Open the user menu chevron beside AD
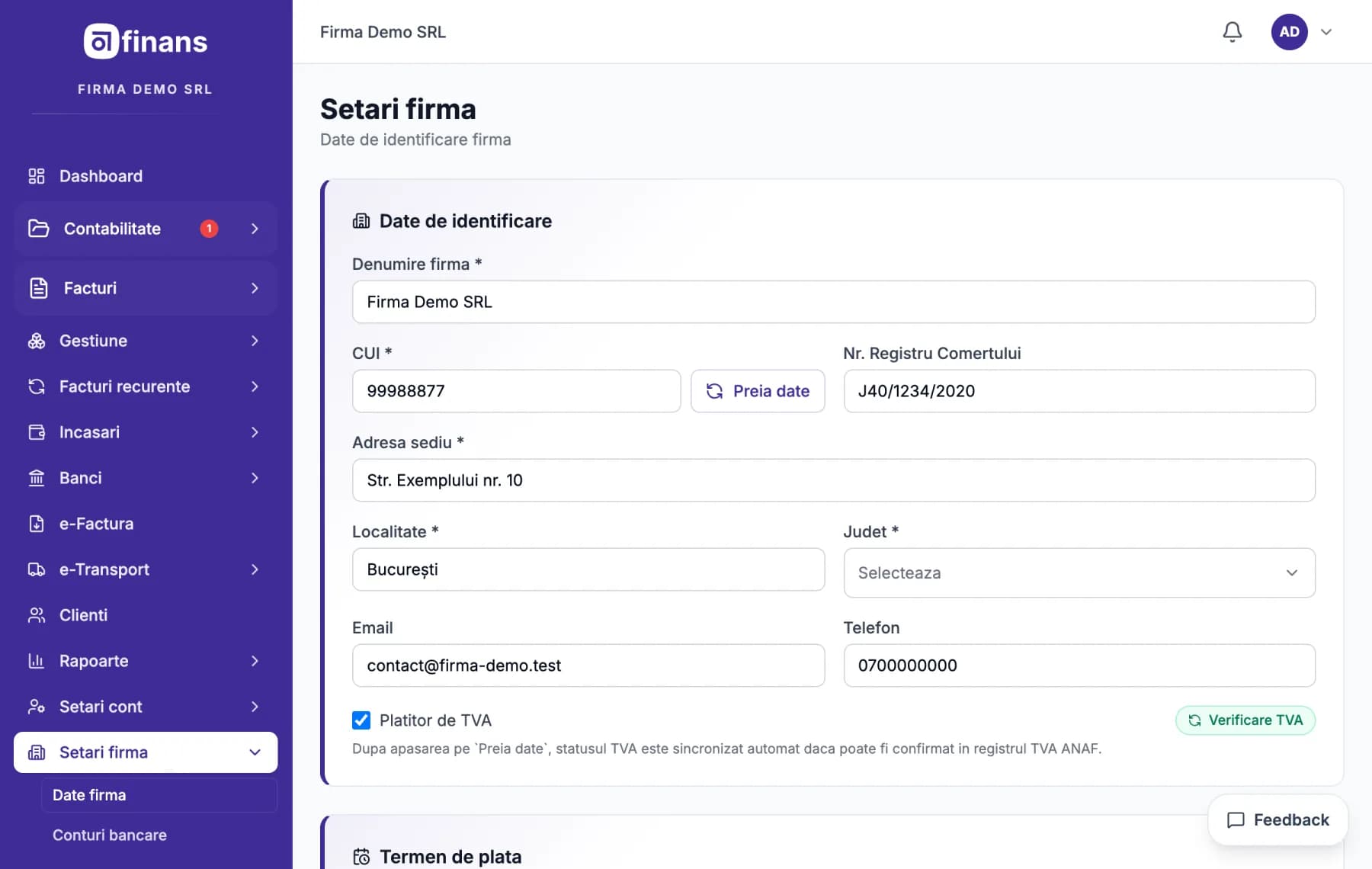The width and height of the screenshot is (1372, 869). tap(1326, 32)
